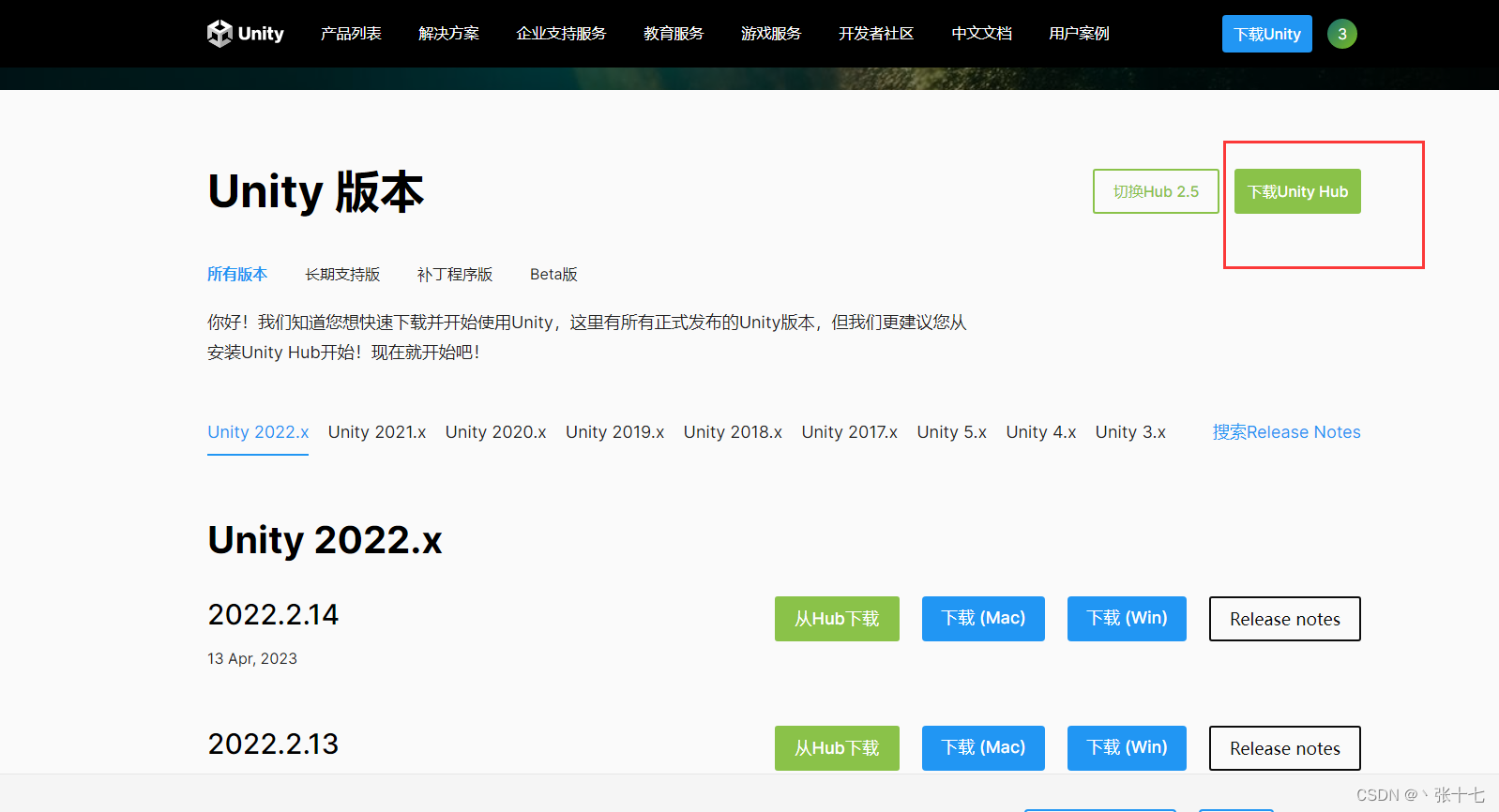Switch to the Unity 2018.x tab
The height and width of the screenshot is (812, 1499).
click(733, 432)
